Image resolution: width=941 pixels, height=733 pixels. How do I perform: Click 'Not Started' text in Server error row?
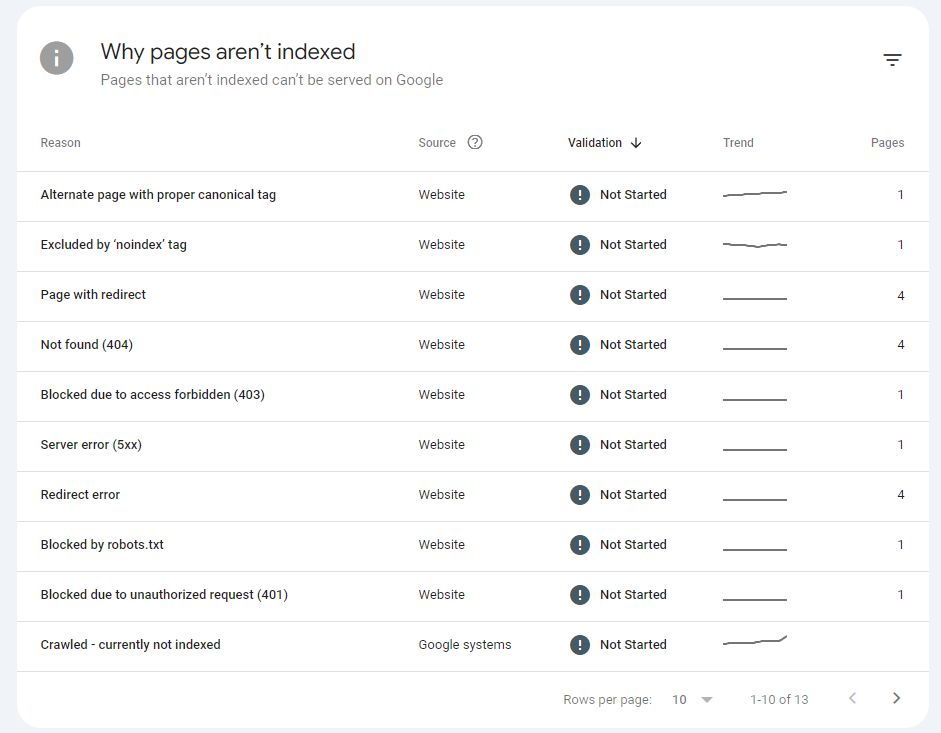point(633,445)
